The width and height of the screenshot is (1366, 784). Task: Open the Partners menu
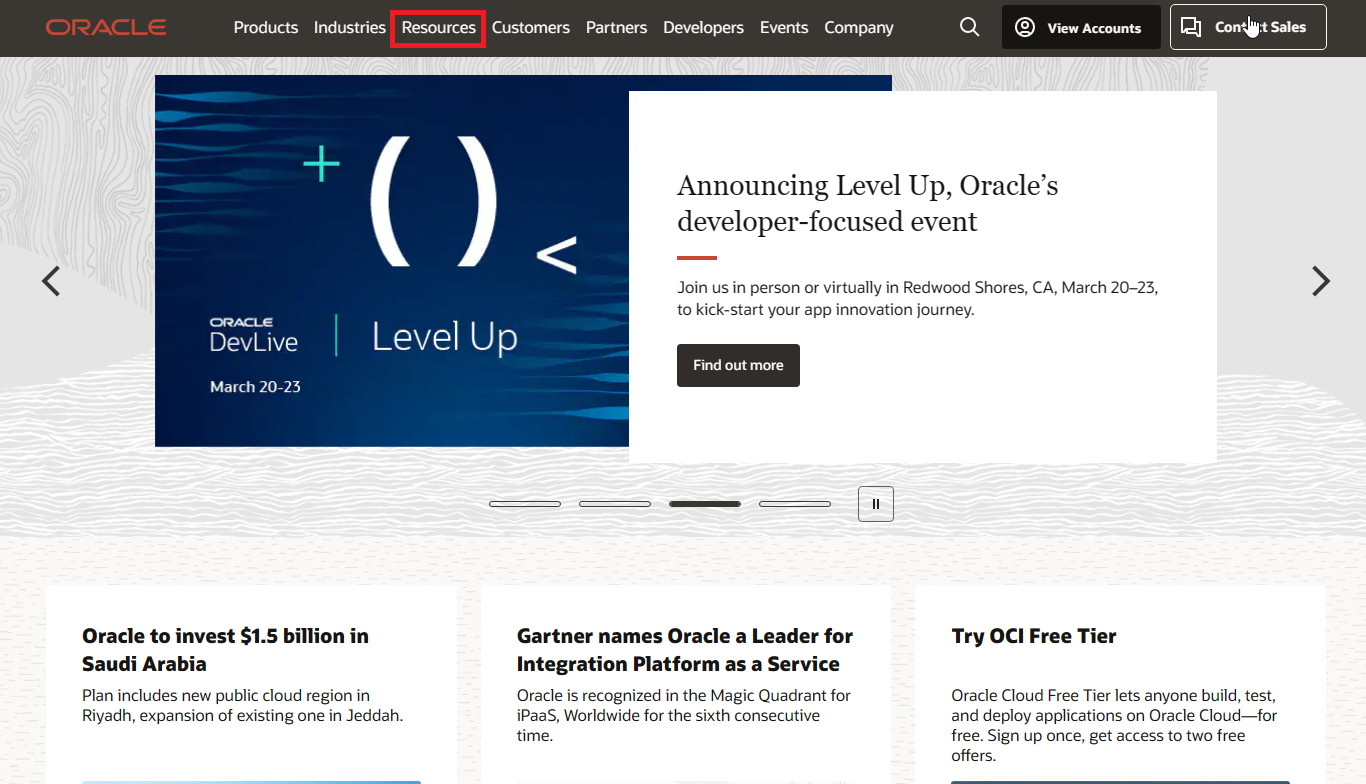coord(616,27)
